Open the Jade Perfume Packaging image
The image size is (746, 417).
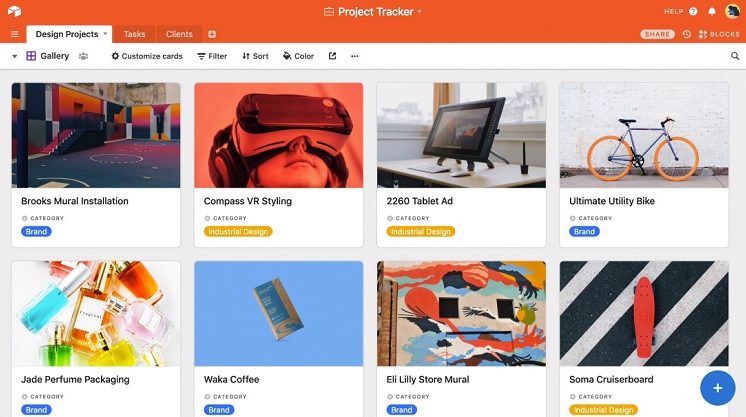96,314
